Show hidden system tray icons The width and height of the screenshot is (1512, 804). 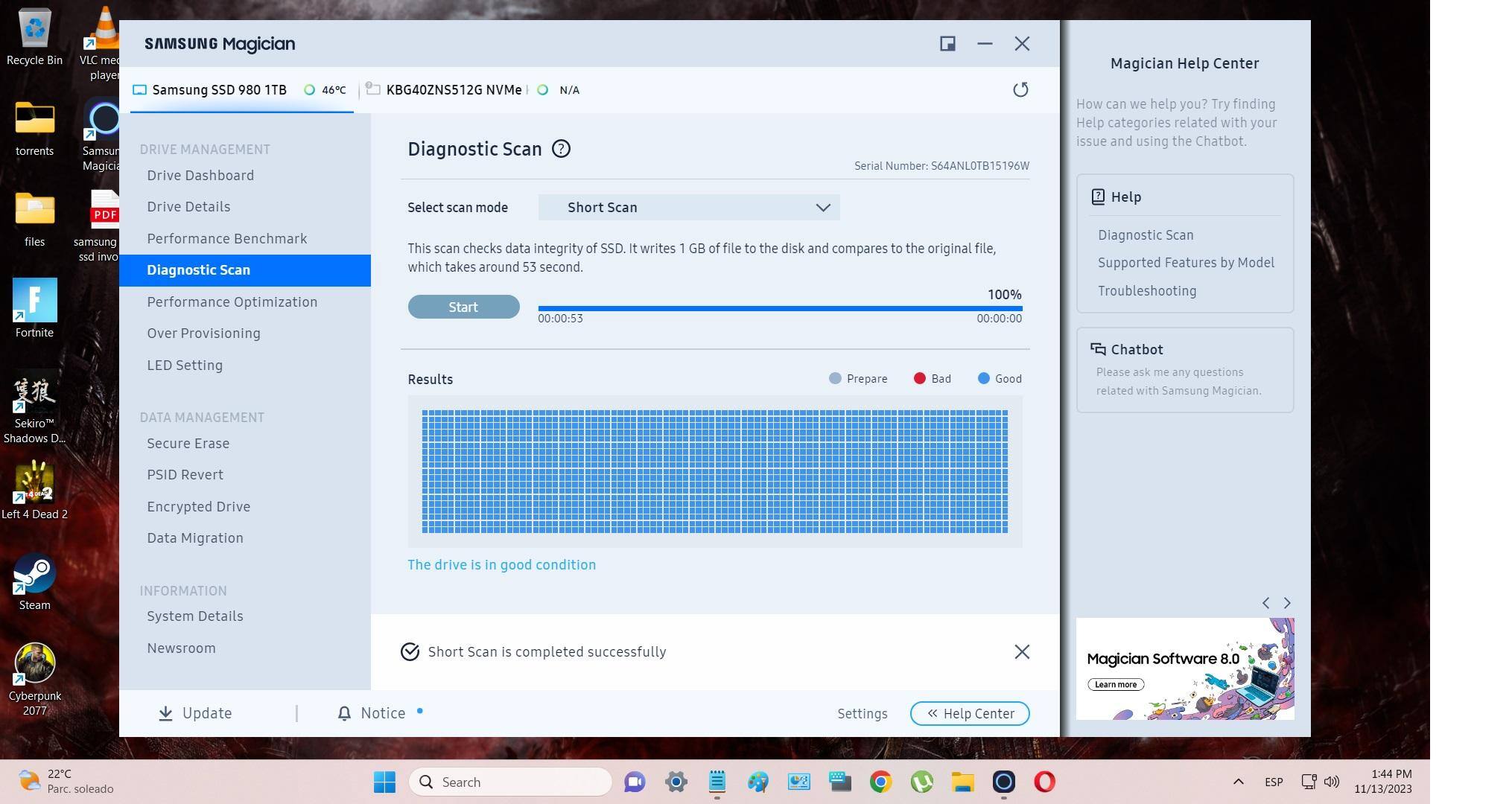1238,782
